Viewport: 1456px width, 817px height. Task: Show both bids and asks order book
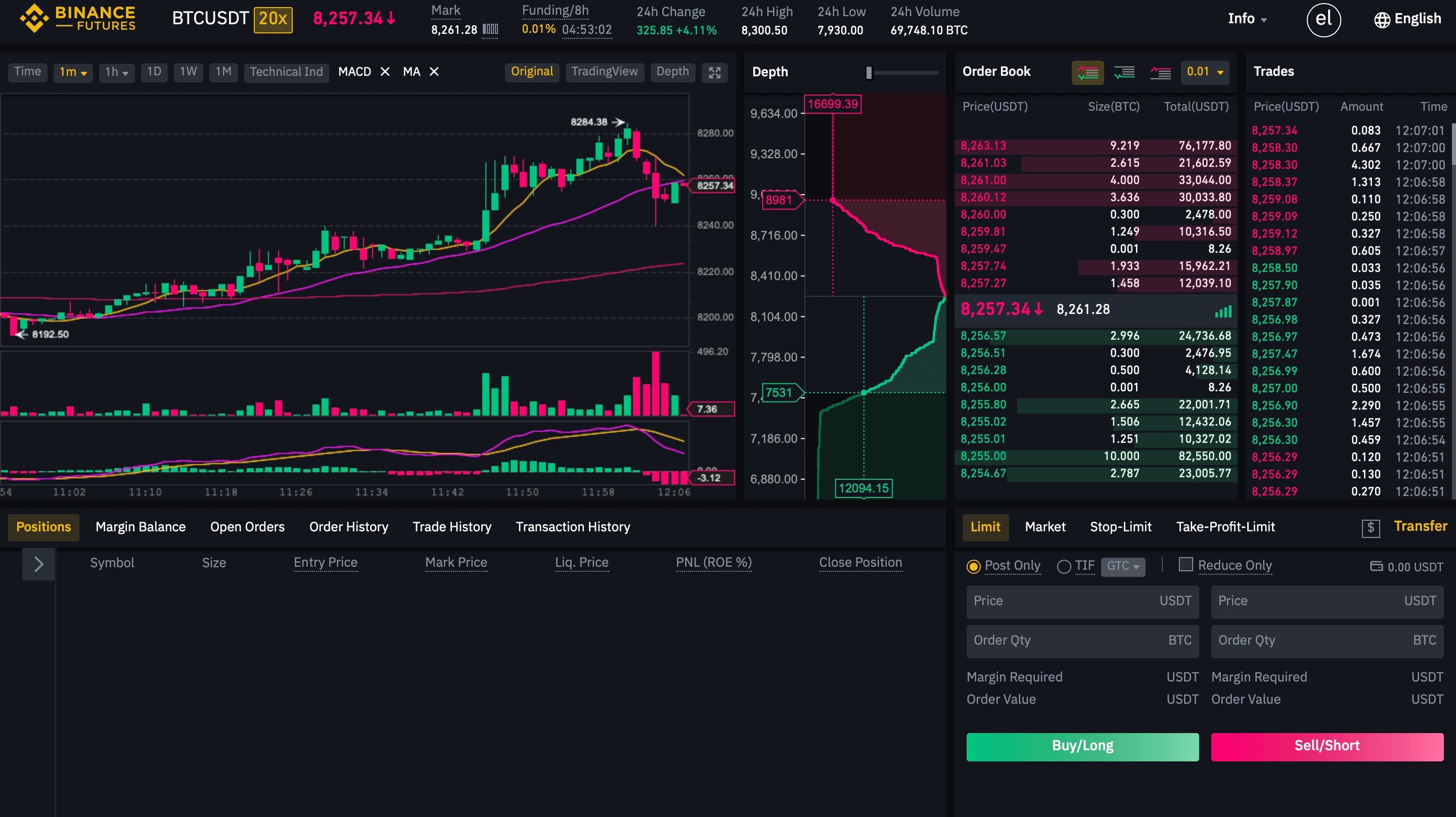click(1087, 72)
